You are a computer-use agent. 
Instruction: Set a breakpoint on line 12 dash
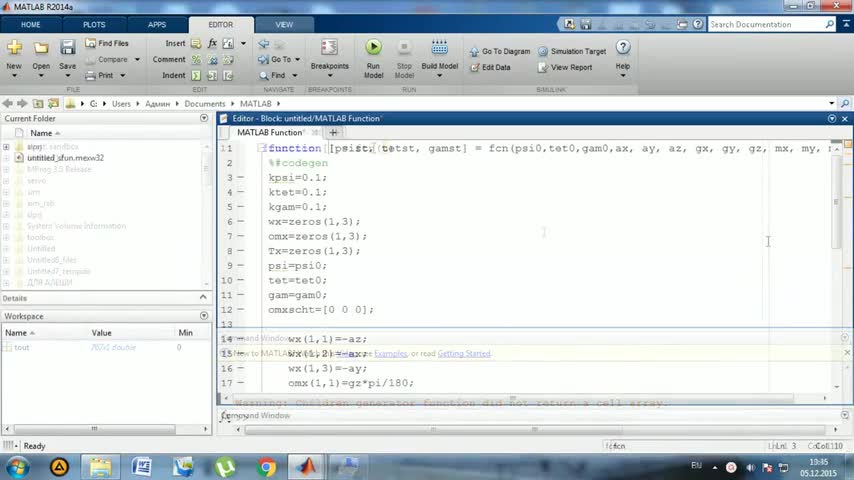click(241, 309)
